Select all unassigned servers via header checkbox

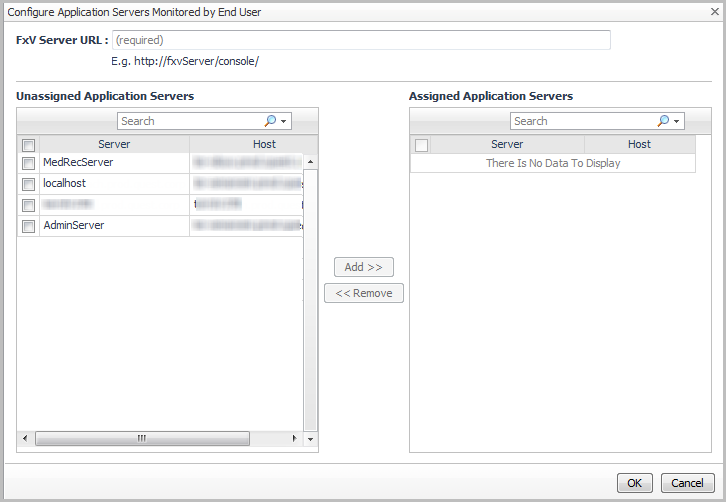coord(29,145)
